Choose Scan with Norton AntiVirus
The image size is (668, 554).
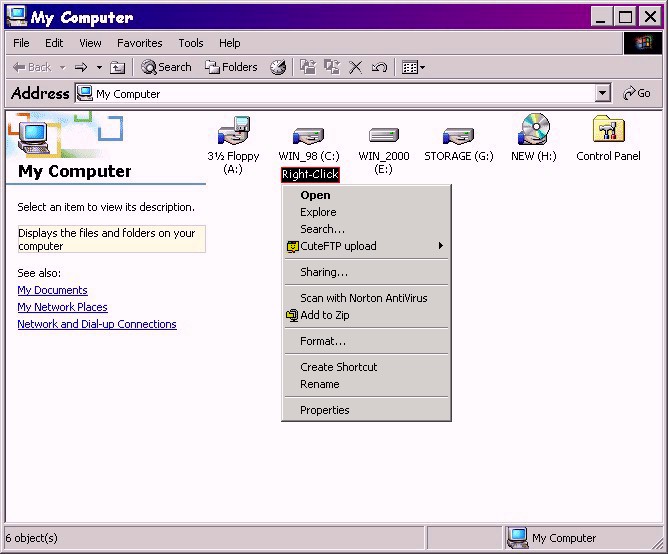366,298
